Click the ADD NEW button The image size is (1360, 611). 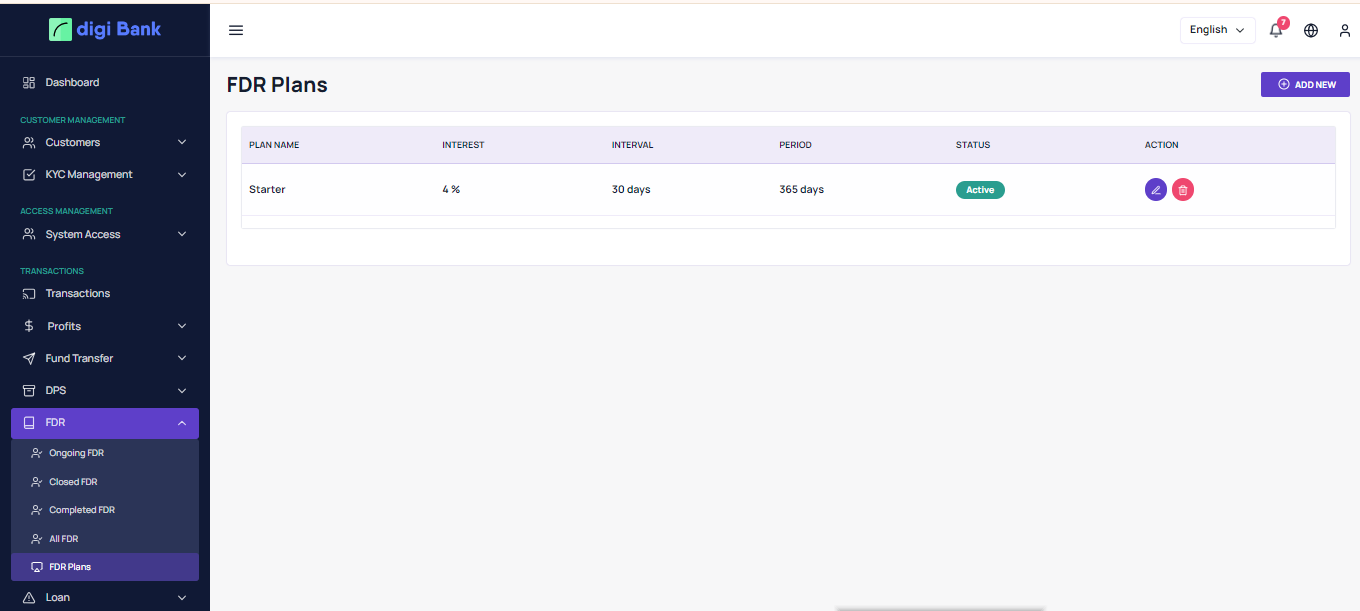coord(1305,85)
